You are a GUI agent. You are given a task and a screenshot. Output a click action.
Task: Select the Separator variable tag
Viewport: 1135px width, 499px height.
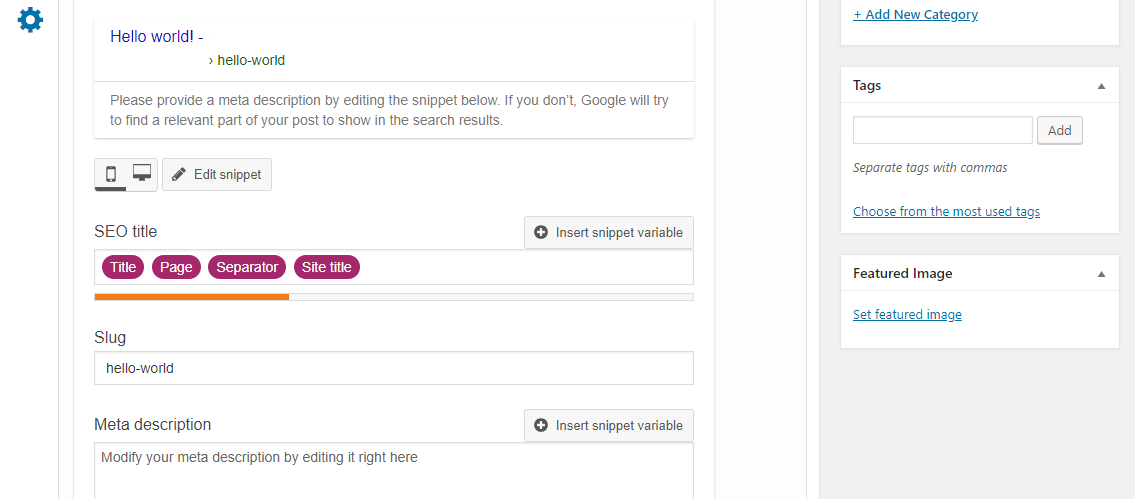[x=247, y=267]
